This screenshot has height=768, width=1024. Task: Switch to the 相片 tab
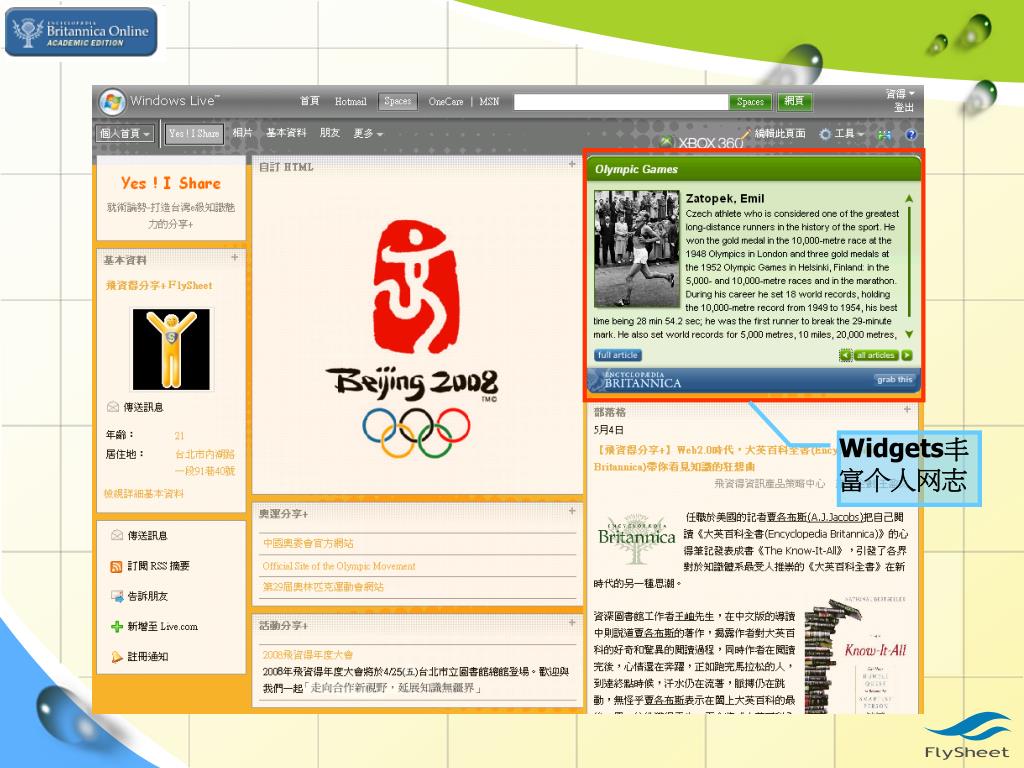click(x=242, y=133)
